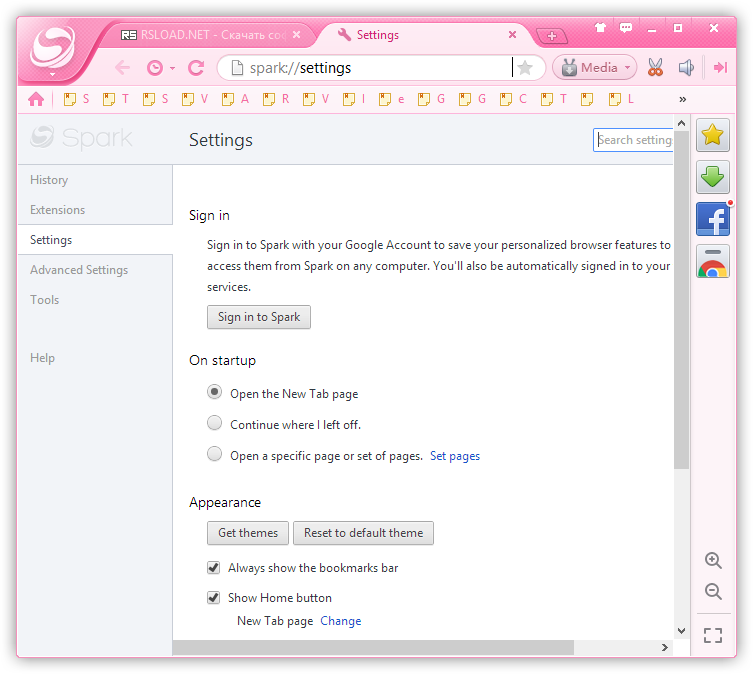Mute sound with the speaker icon
This screenshot has width=753, height=674.
click(686, 68)
